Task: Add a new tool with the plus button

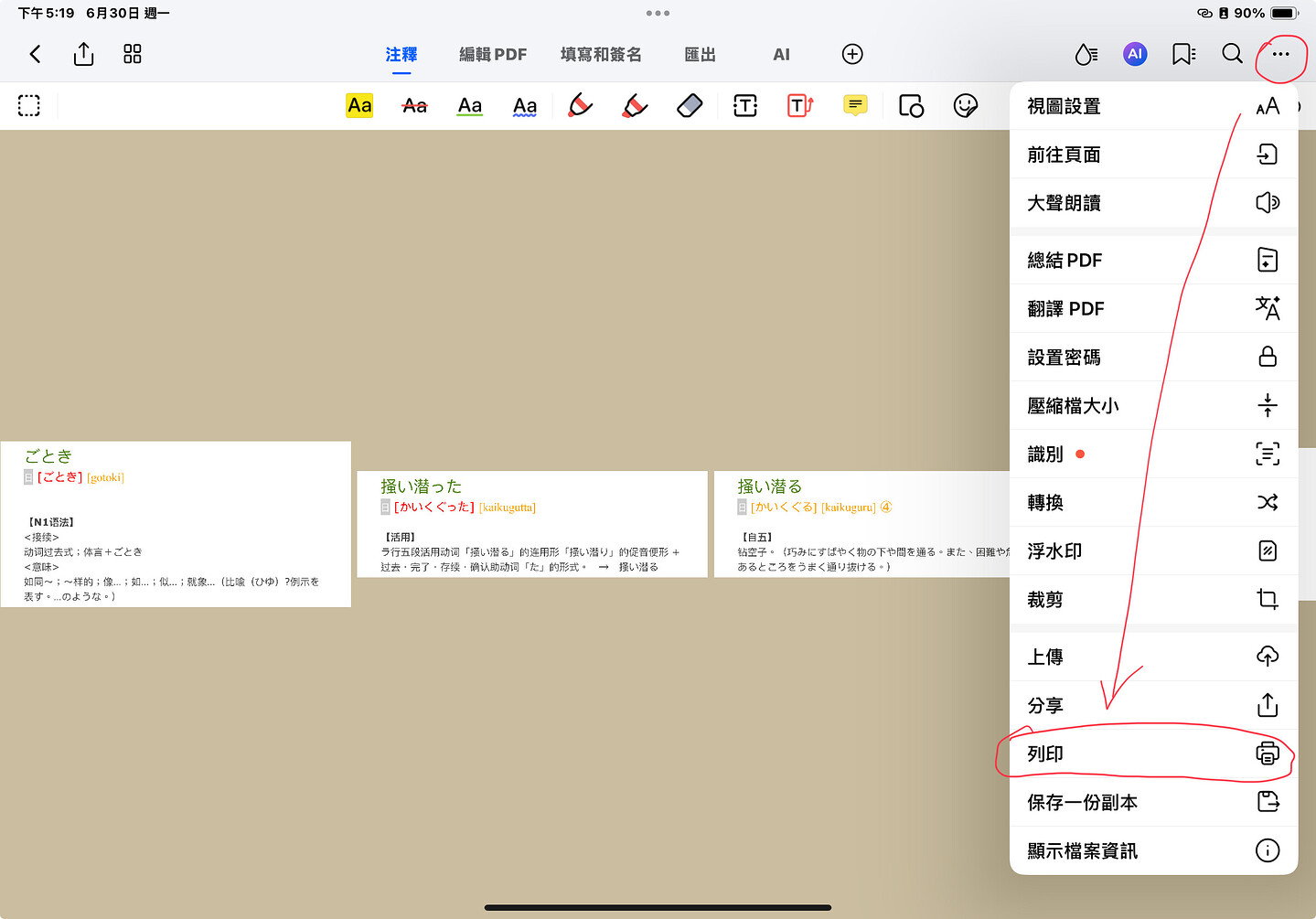Action: coord(852,54)
